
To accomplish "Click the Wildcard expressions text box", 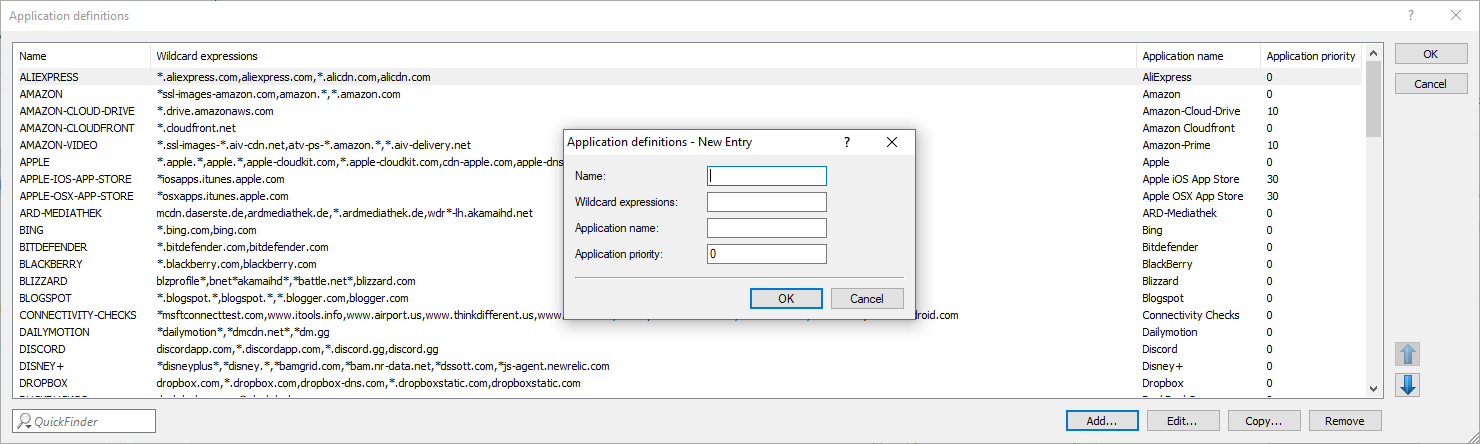I will 766,202.
